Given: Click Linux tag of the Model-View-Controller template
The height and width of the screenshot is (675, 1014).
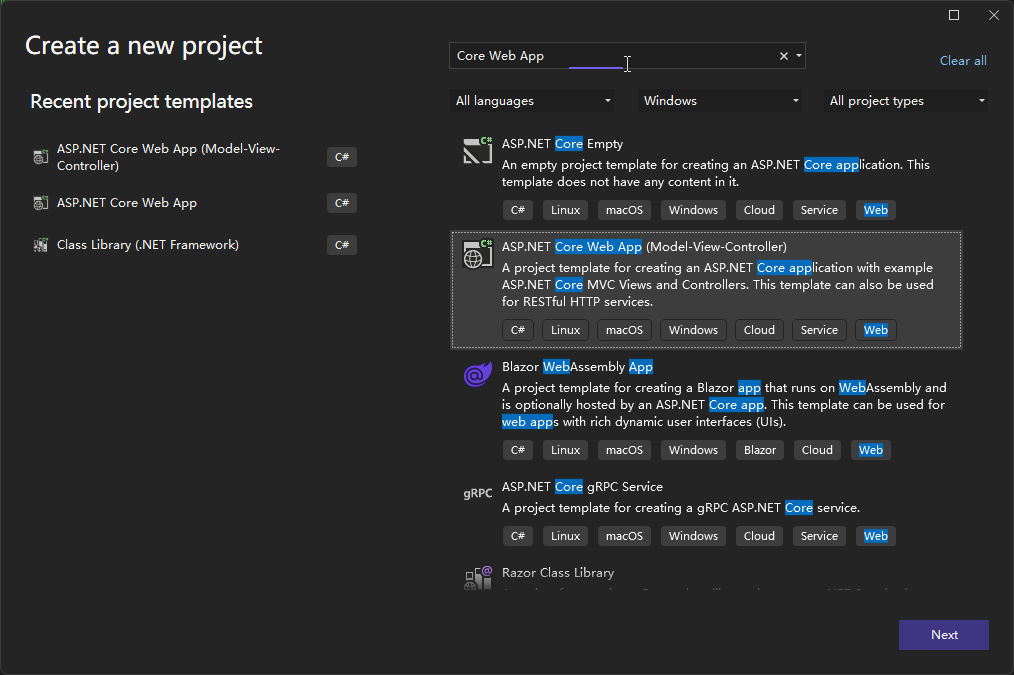Looking at the screenshot, I should (x=565, y=330).
